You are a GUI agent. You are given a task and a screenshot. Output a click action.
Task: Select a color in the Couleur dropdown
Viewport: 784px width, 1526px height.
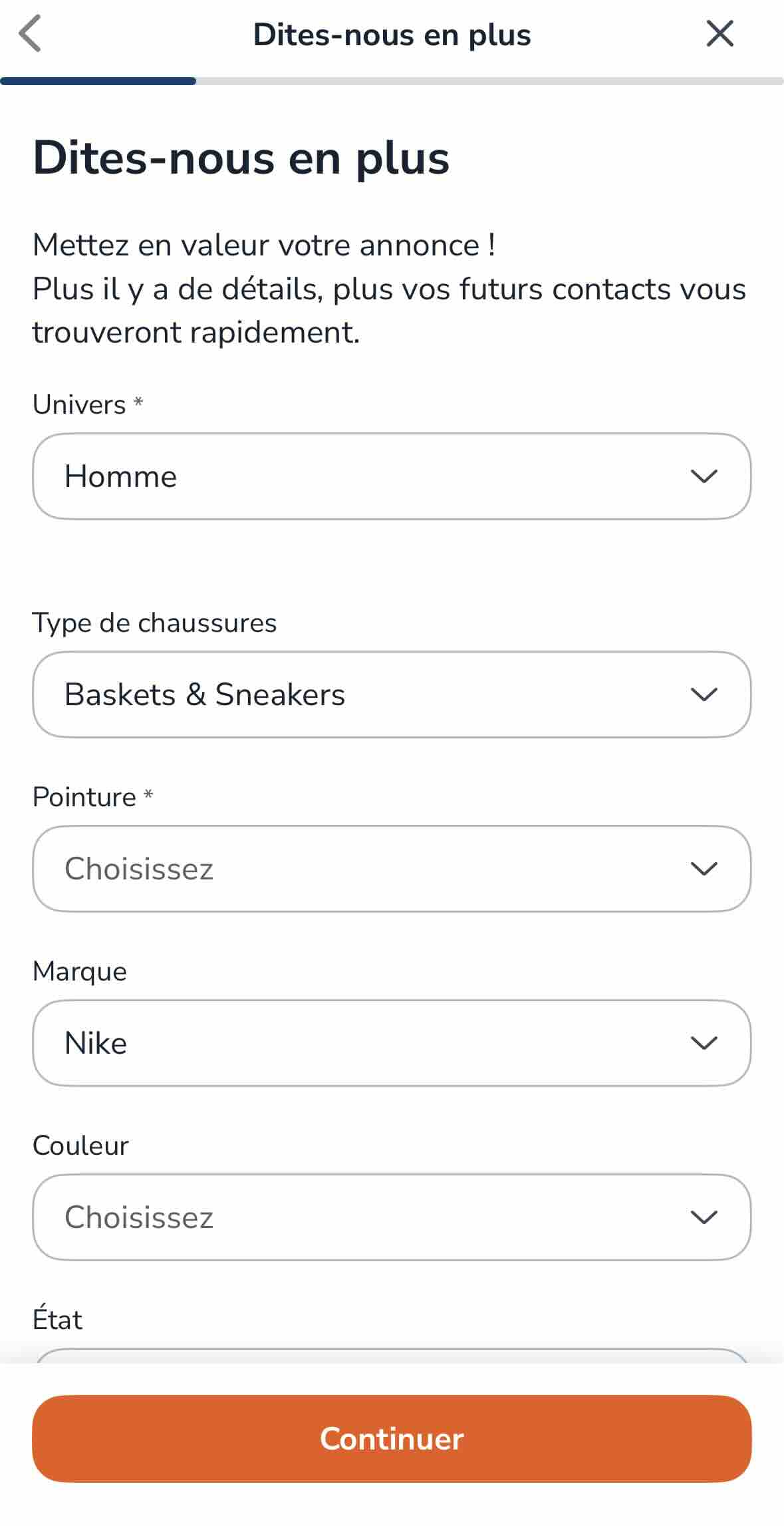click(372, 1217)
